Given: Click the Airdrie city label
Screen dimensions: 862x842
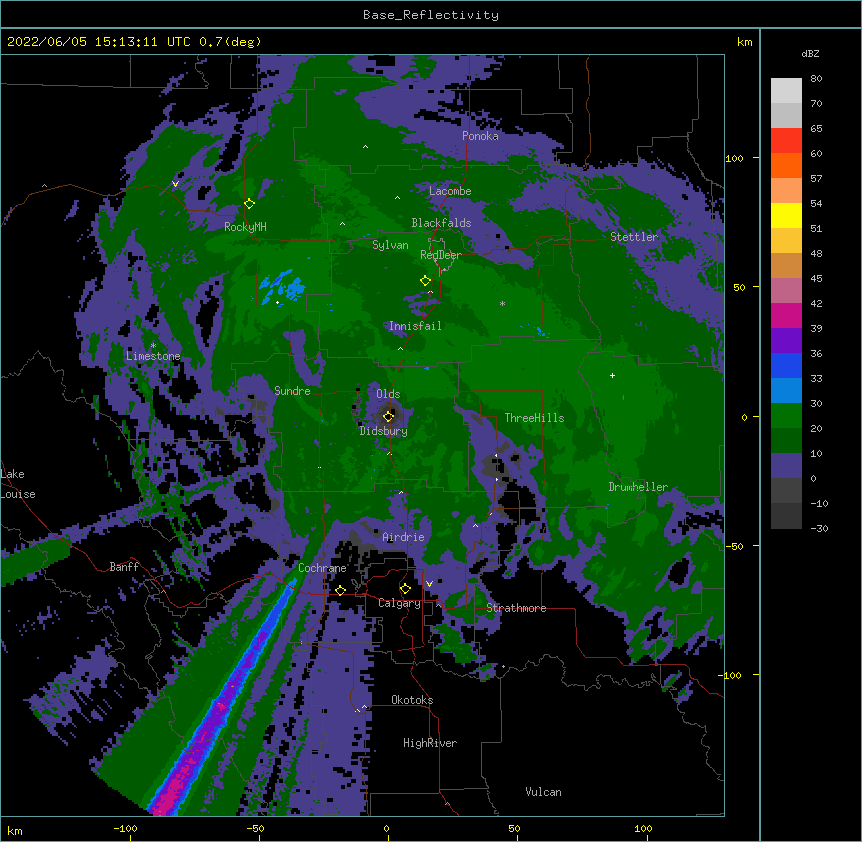Looking at the screenshot, I should [403, 537].
